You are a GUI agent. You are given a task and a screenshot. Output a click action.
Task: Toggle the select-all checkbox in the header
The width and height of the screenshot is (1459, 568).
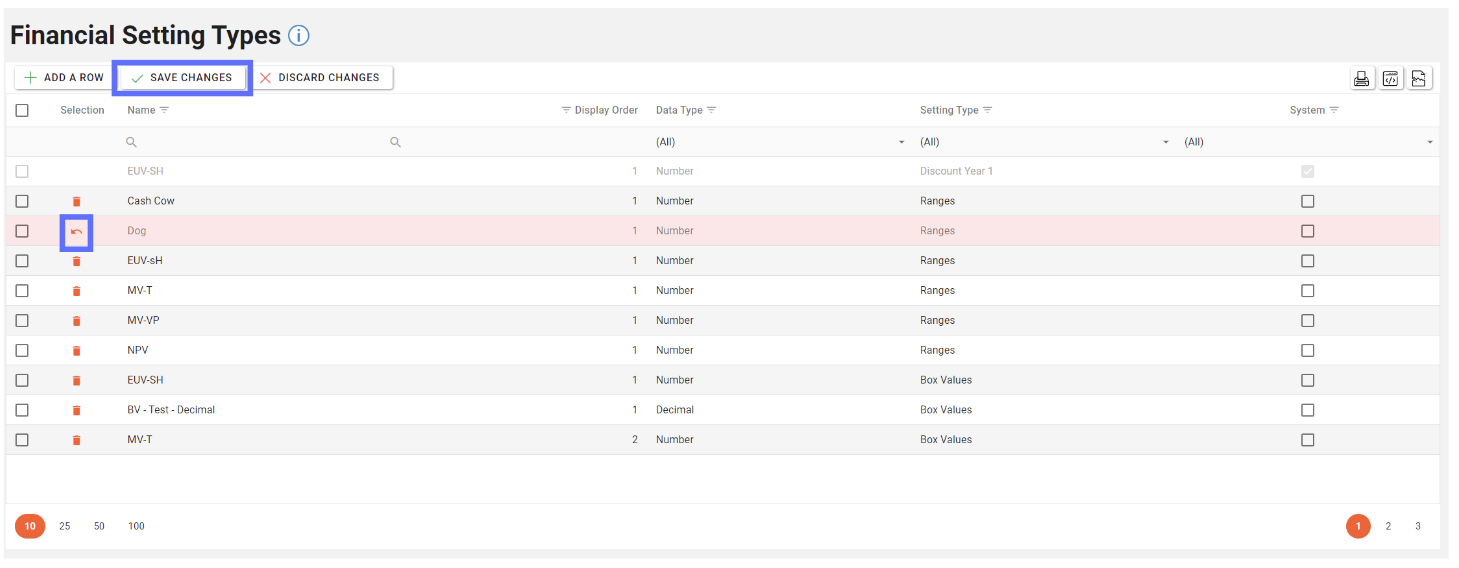point(22,111)
